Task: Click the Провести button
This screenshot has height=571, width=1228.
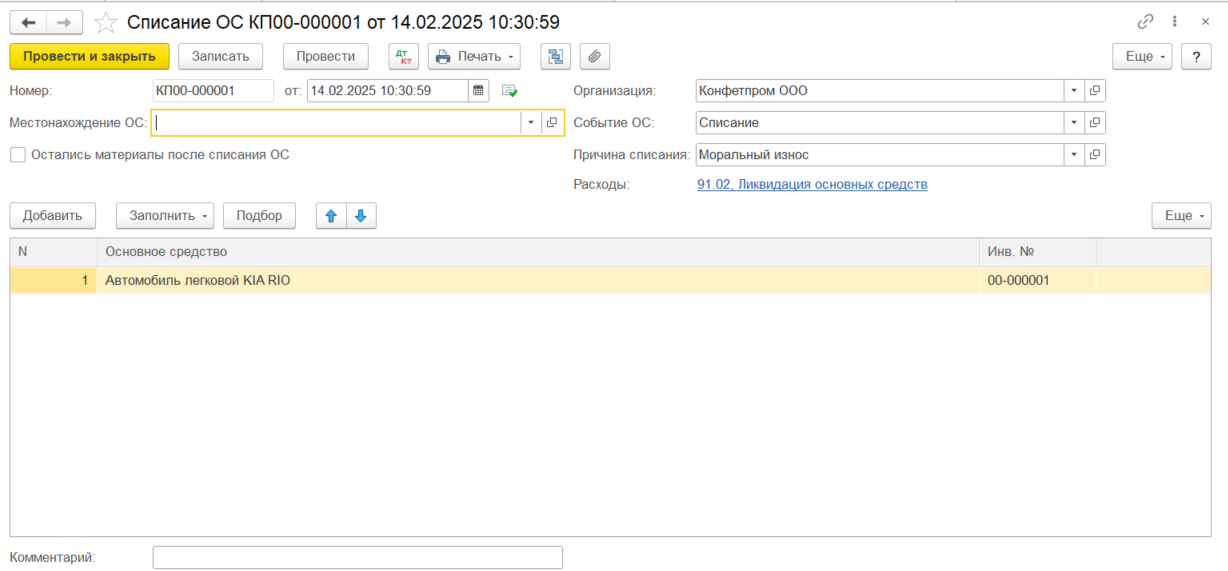Action: click(x=326, y=56)
